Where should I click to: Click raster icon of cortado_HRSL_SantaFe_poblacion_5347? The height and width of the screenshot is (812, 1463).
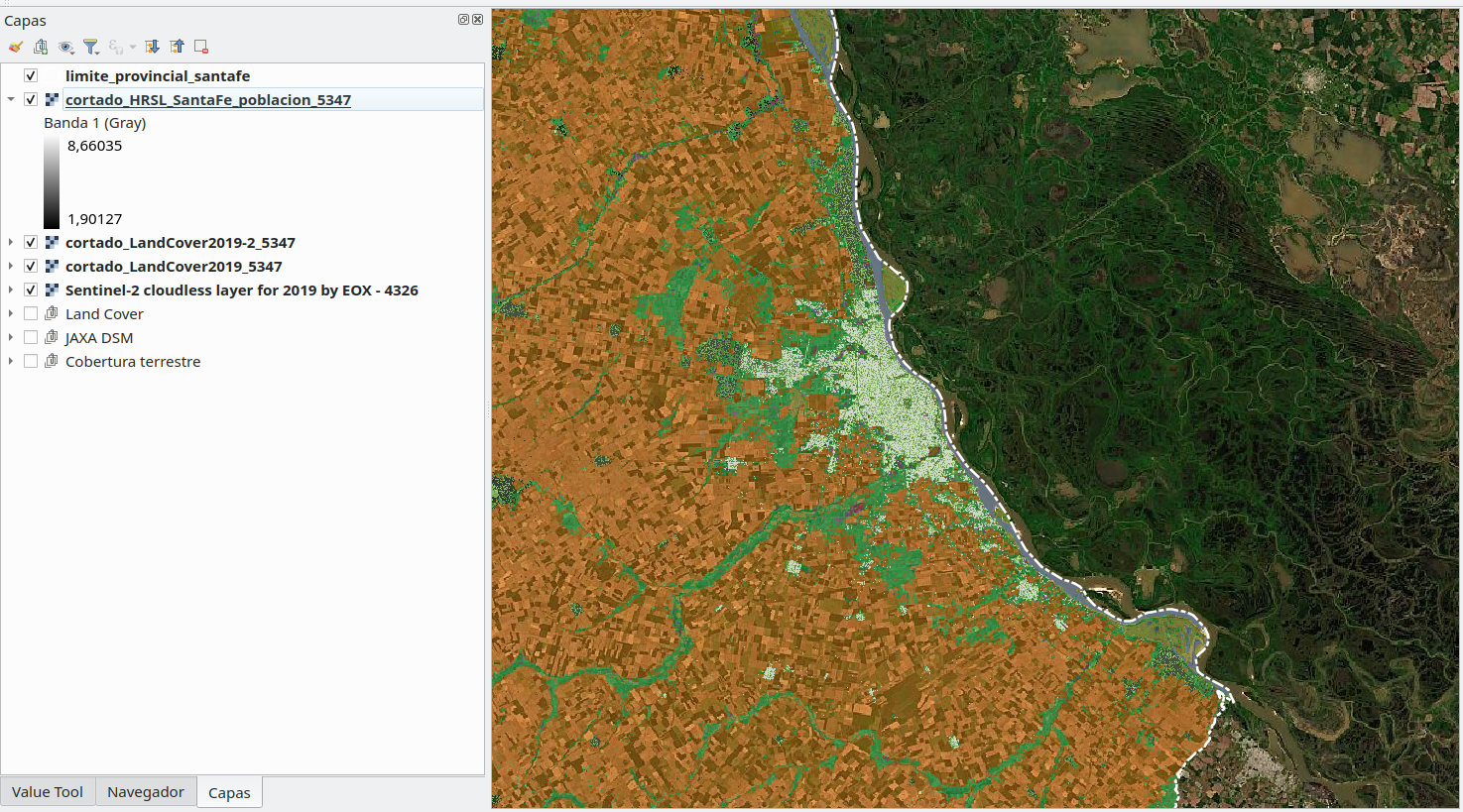coord(52,99)
